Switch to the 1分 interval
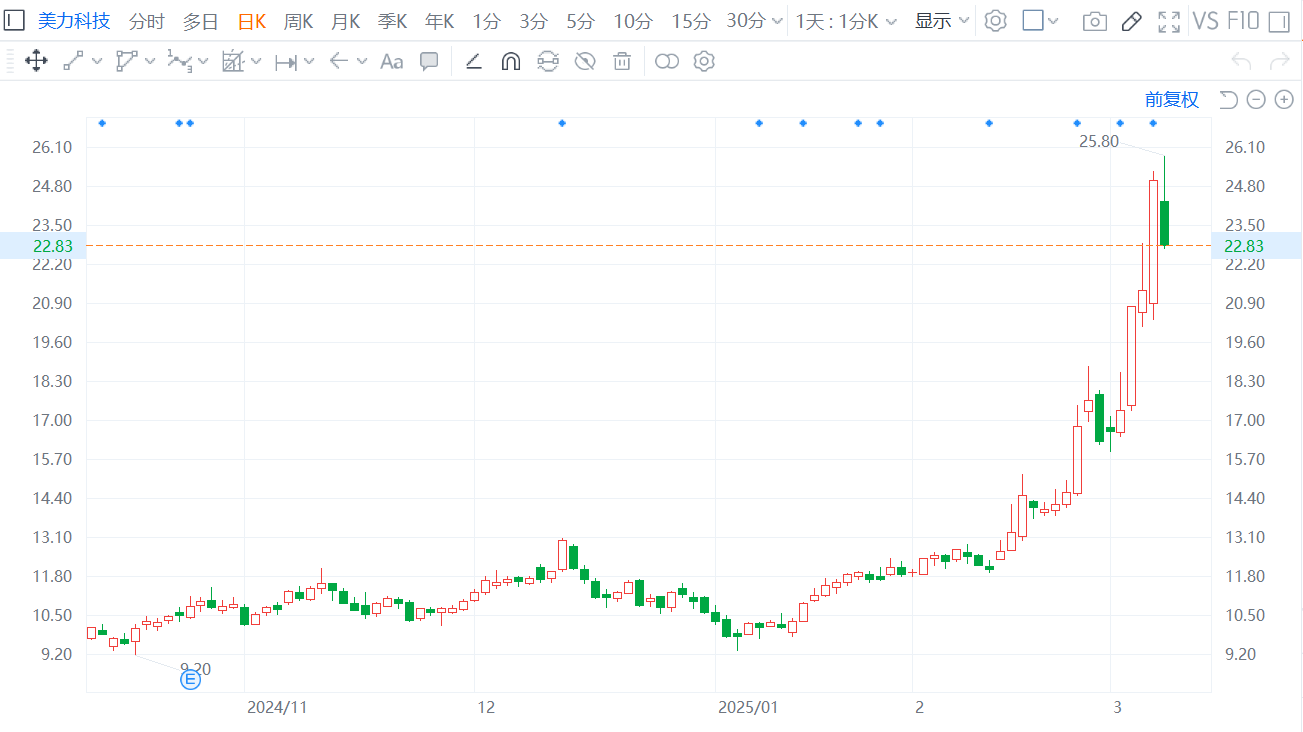This screenshot has height=732, width=1303. (x=486, y=21)
